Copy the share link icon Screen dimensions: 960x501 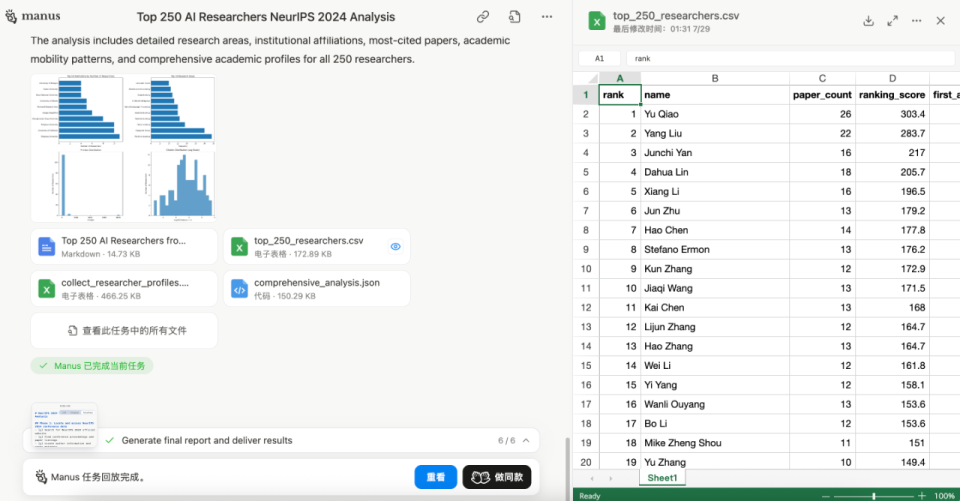(483, 17)
